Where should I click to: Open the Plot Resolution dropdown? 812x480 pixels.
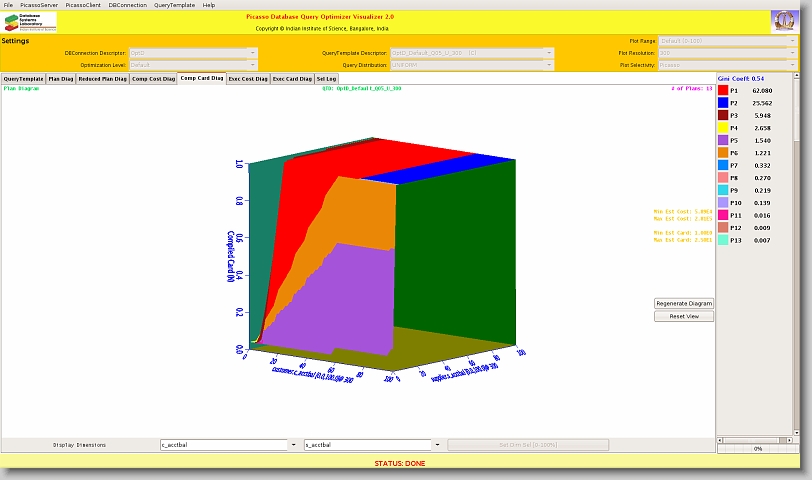tap(793, 52)
